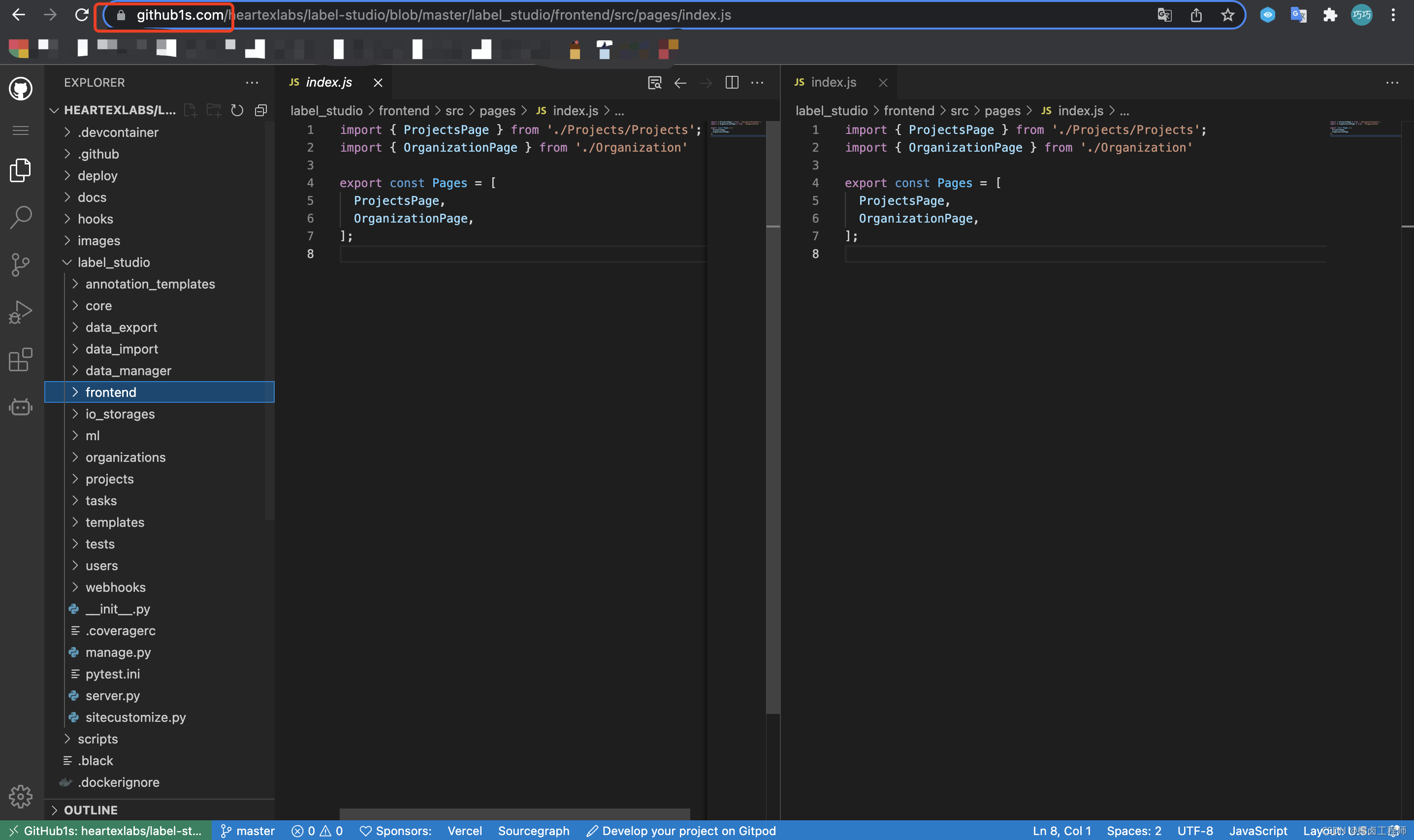Click the GitHub logo in activity bar
Viewport: 1414px width, 840px height.
point(21,89)
